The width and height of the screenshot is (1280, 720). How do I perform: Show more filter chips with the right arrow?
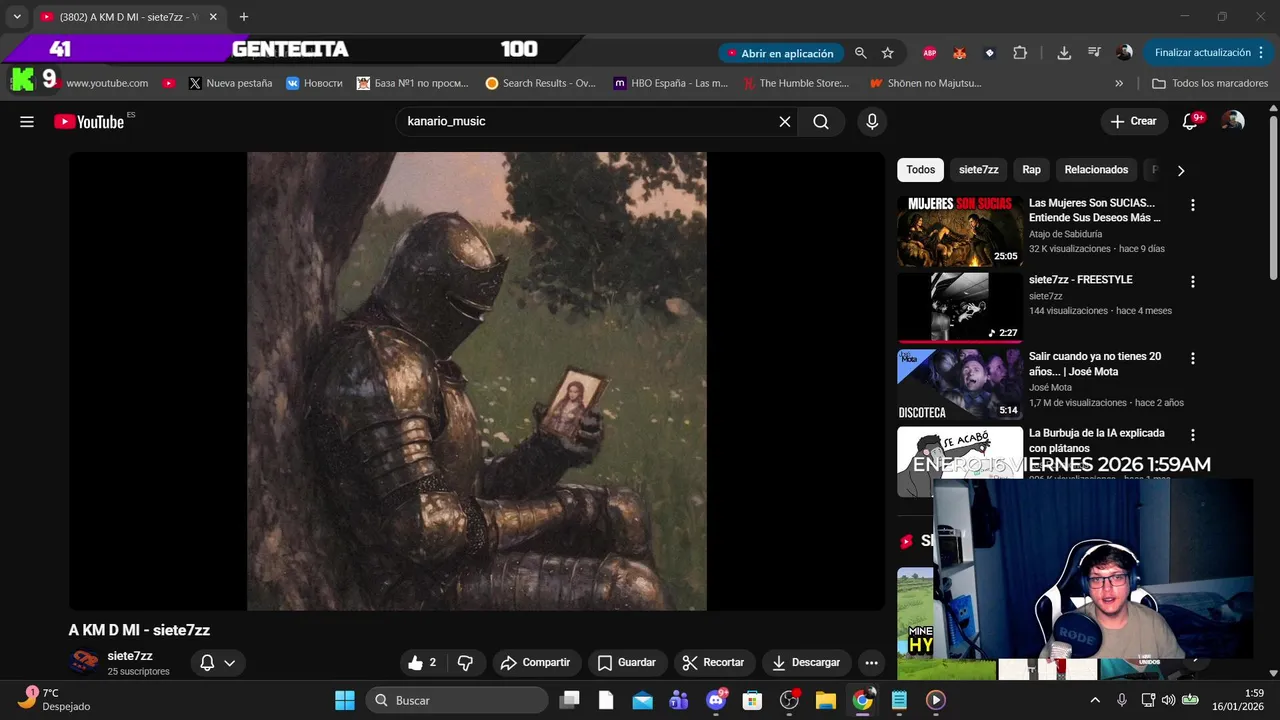click(x=1181, y=170)
